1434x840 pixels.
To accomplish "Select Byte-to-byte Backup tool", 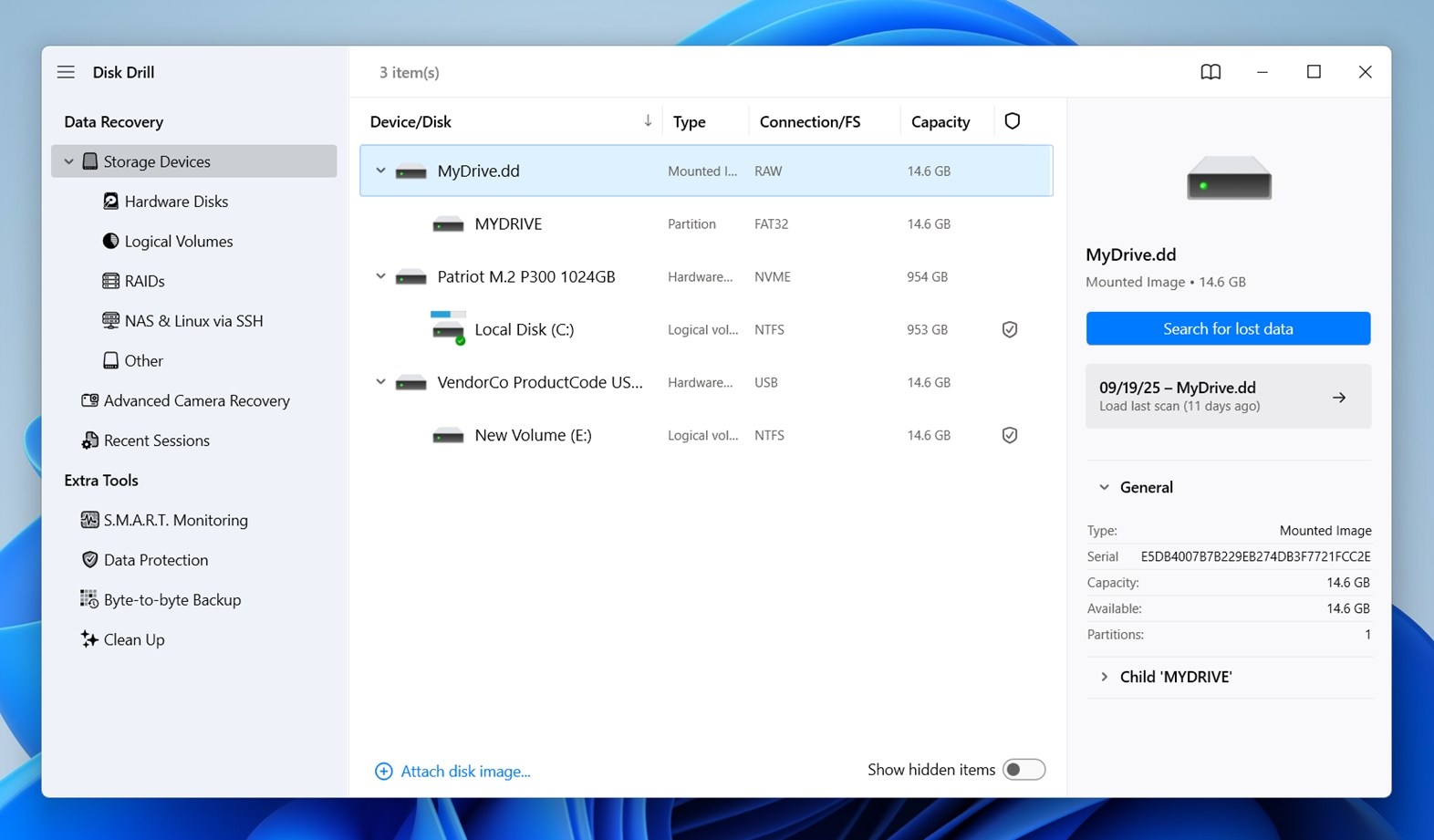I will pyautogui.click(x=171, y=600).
